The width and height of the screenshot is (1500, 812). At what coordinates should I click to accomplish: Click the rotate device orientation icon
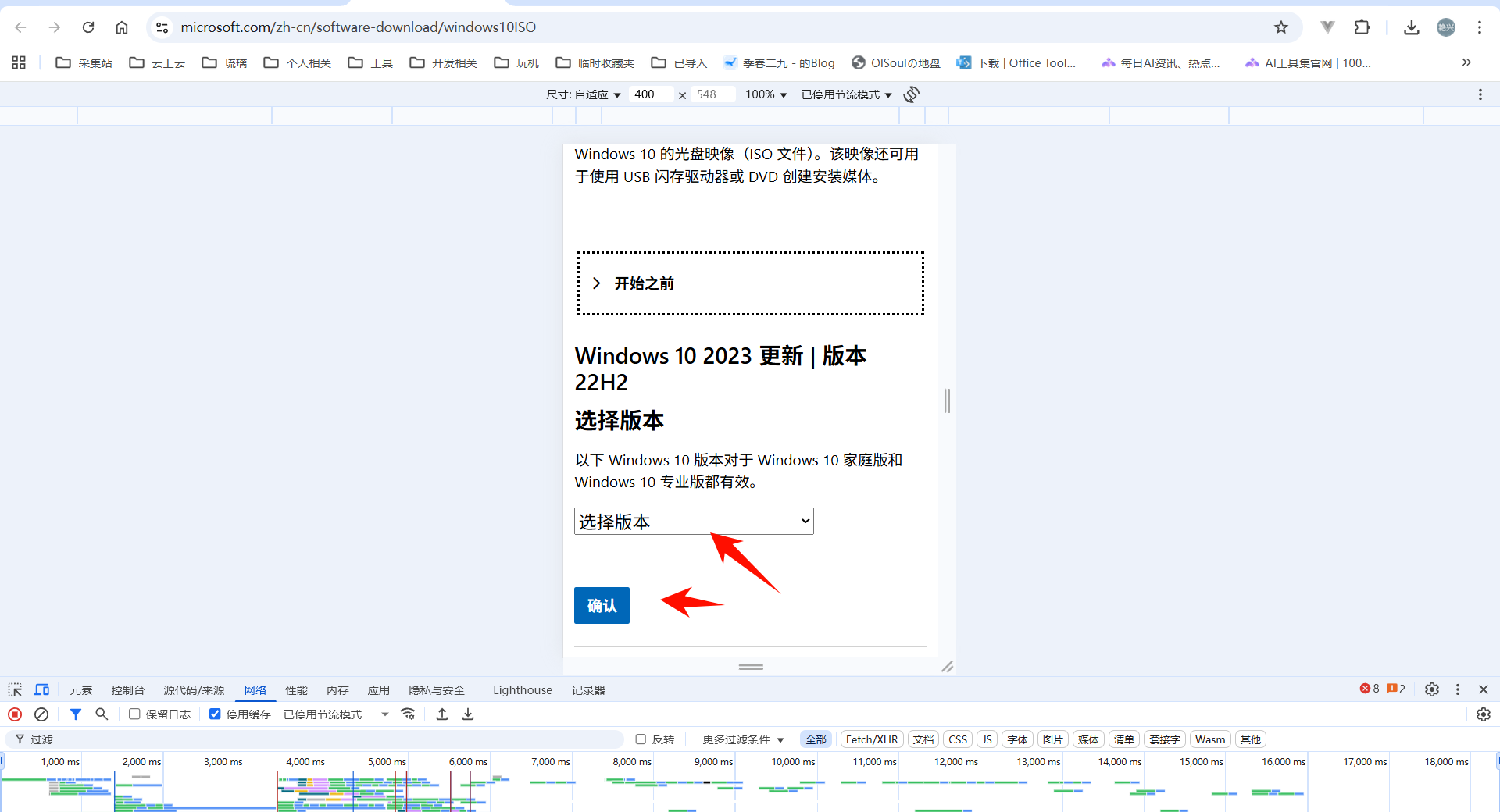click(911, 94)
